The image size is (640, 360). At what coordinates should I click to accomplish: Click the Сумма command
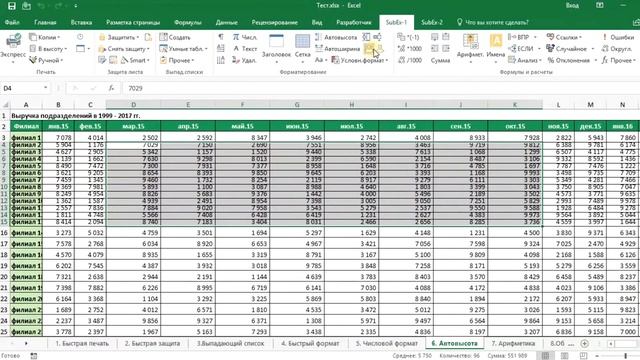pos(440,60)
